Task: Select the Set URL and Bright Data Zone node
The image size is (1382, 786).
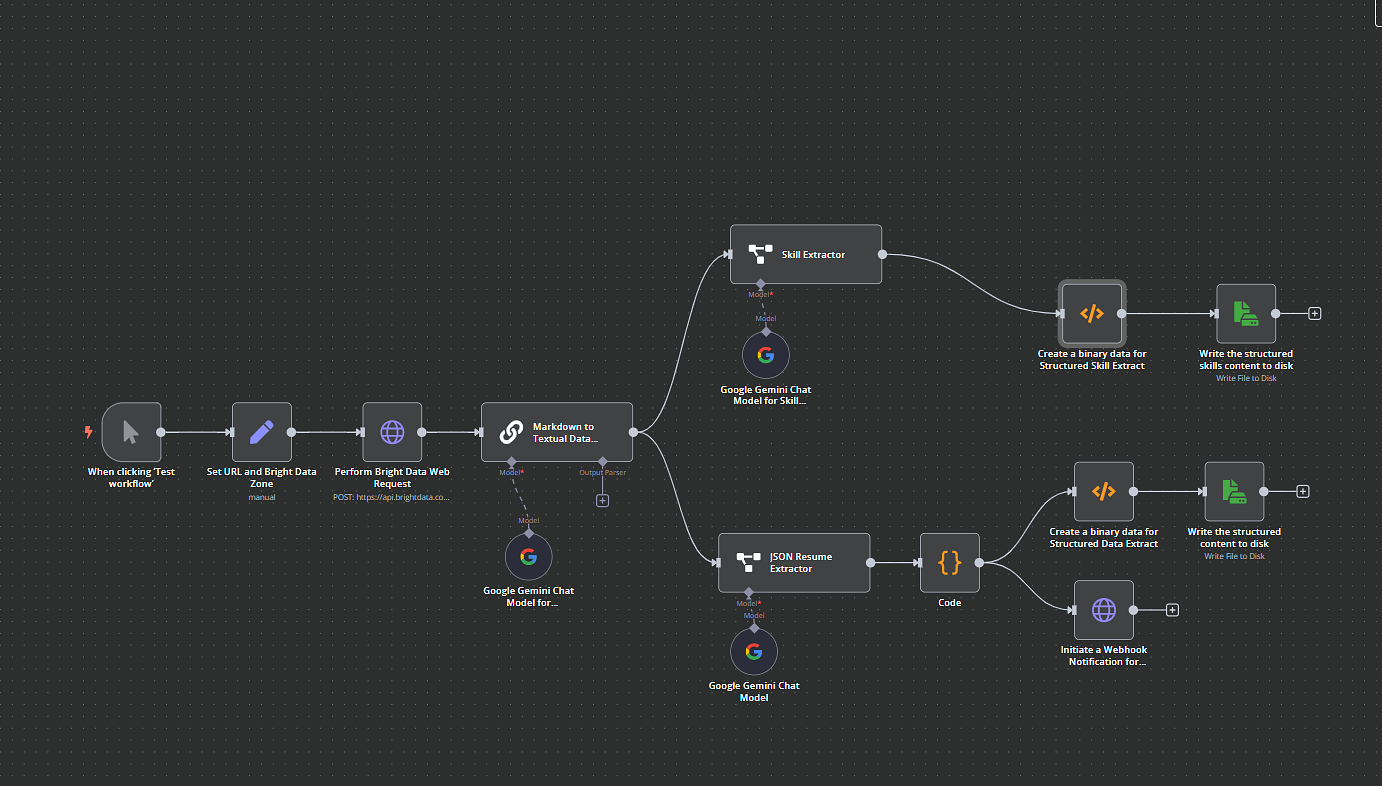Action: [261, 432]
